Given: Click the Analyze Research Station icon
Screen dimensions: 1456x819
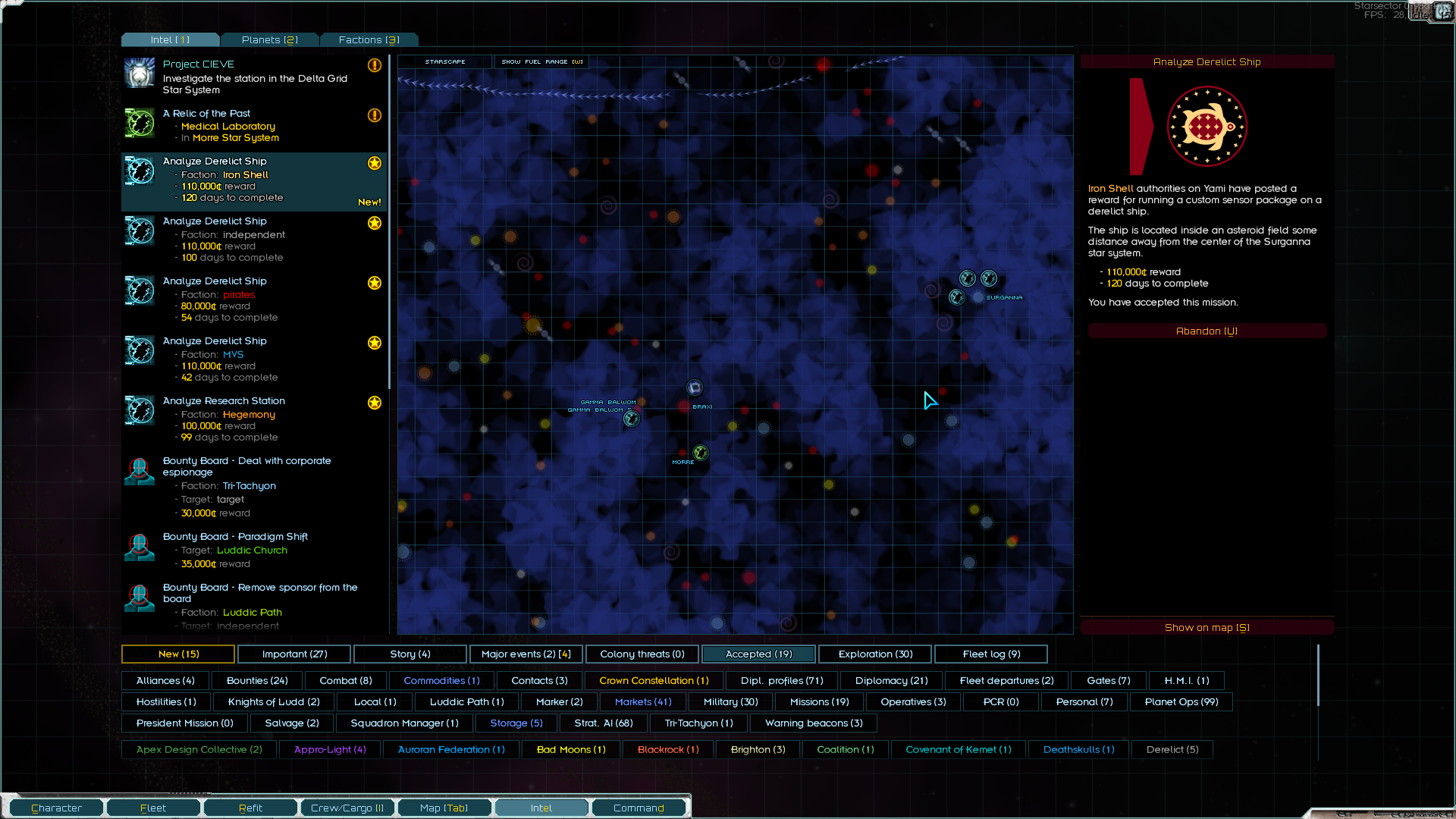Looking at the screenshot, I should pyautogui.click(x=140, y=410).
